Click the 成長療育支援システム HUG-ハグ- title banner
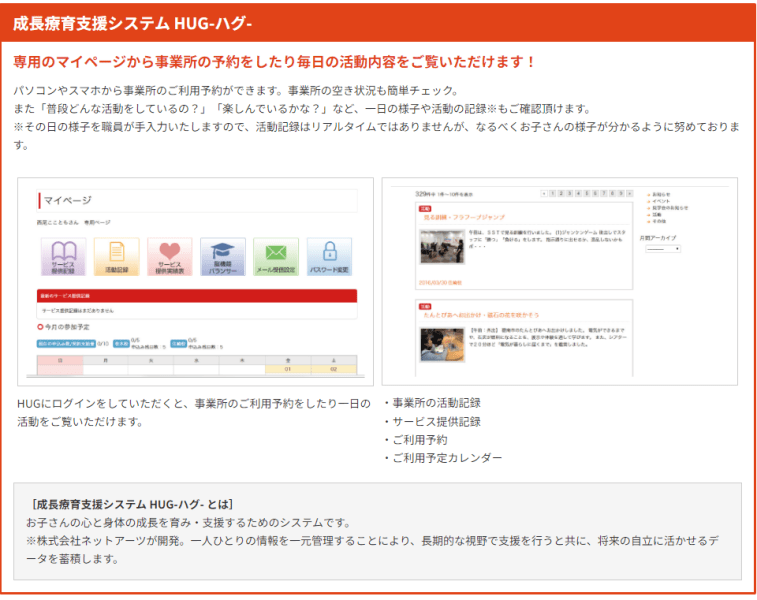The image size is (757, 600). tap(378, 23)
